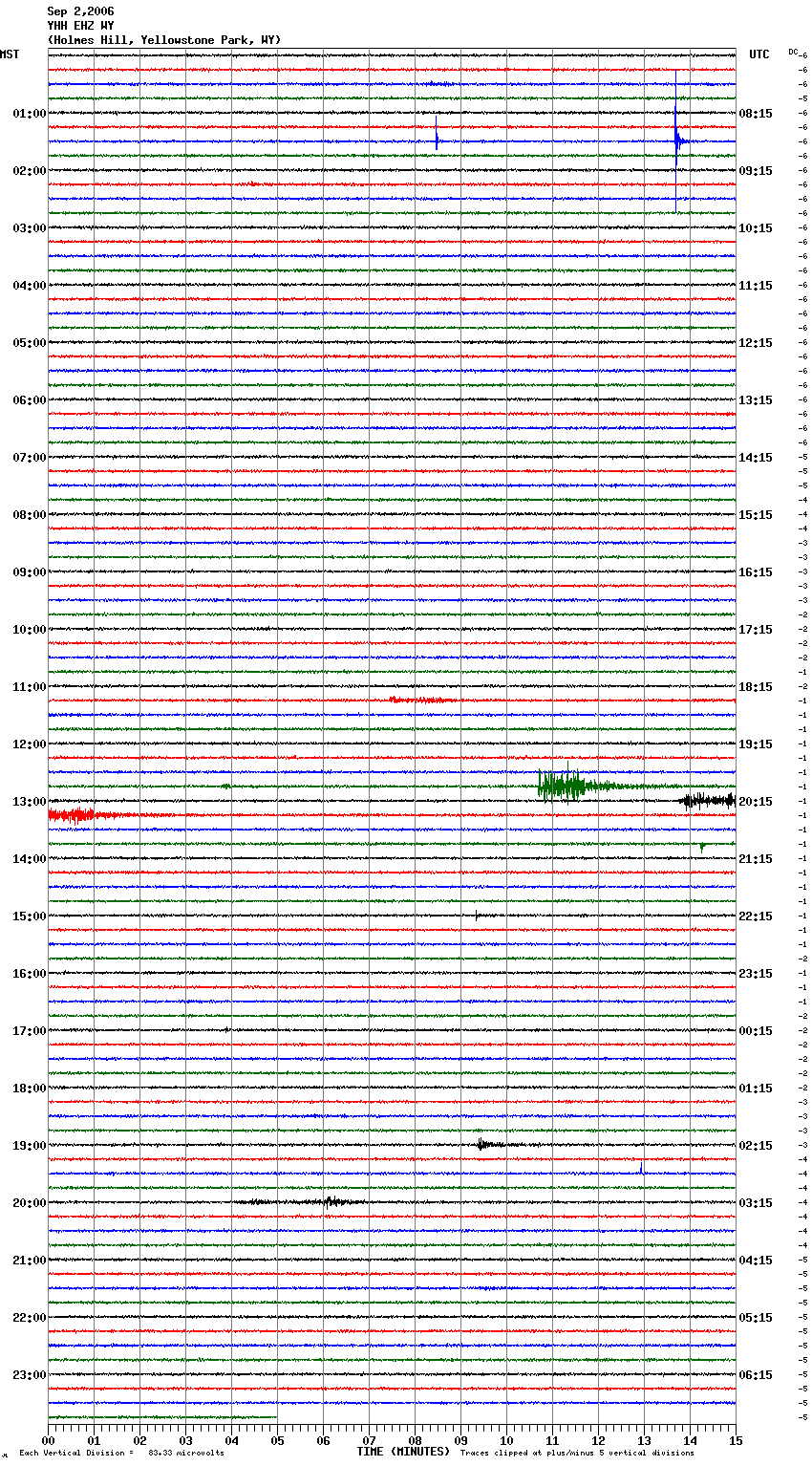Screen dimensions: 812x1466
Task: Click the 'DC' column header
Action: click(x=793, y=52)
